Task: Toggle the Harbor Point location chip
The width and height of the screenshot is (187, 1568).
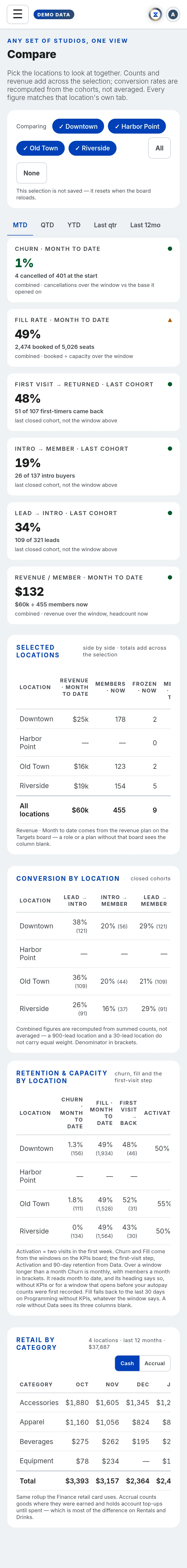Action: click(137, 127)
